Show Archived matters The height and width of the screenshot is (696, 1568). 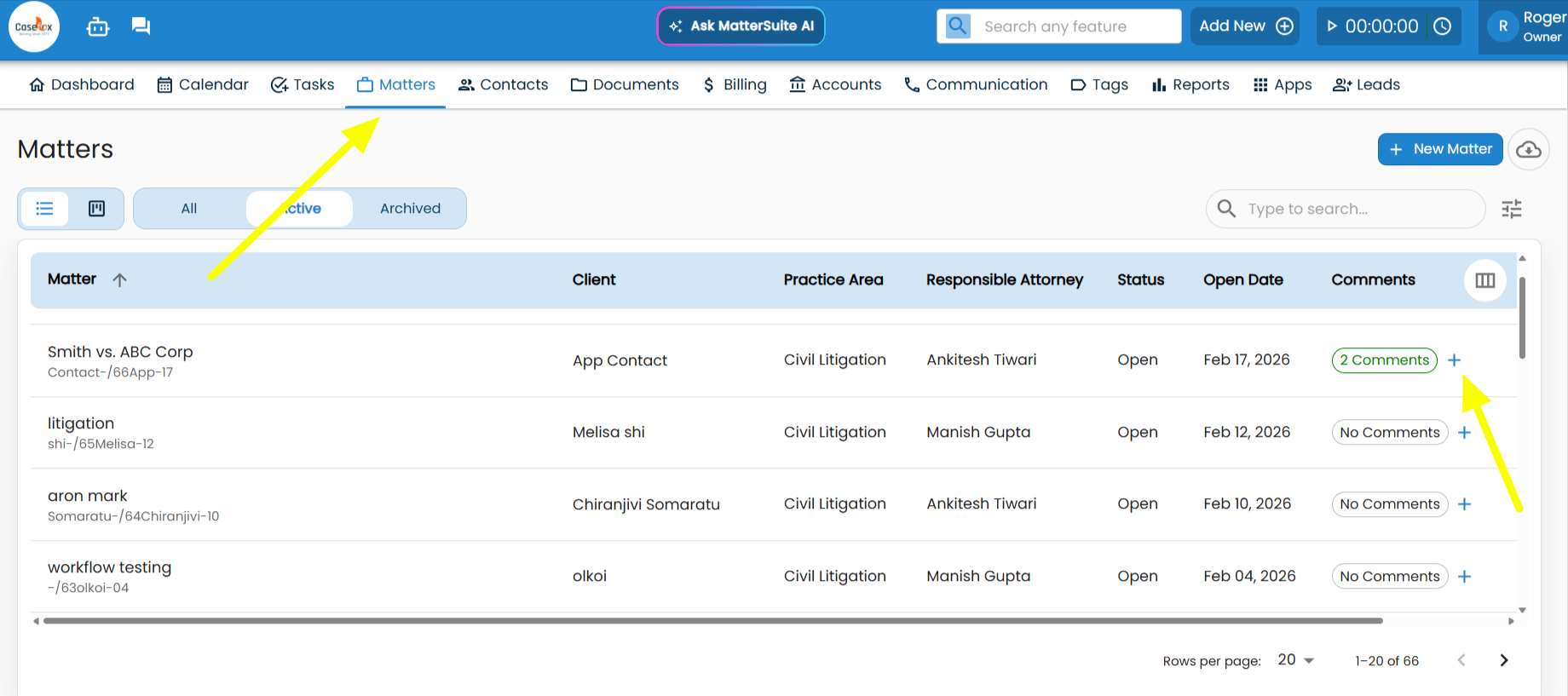click(410, 209)
